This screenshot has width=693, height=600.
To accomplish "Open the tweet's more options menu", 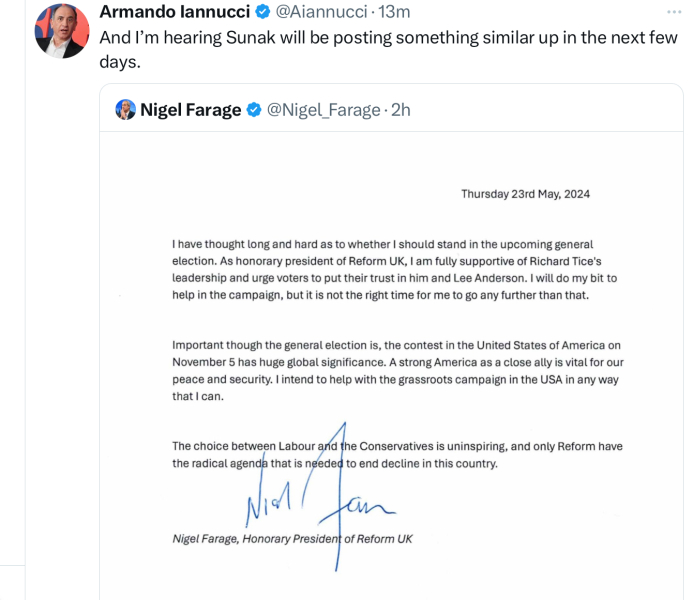I will pos(675,11).
